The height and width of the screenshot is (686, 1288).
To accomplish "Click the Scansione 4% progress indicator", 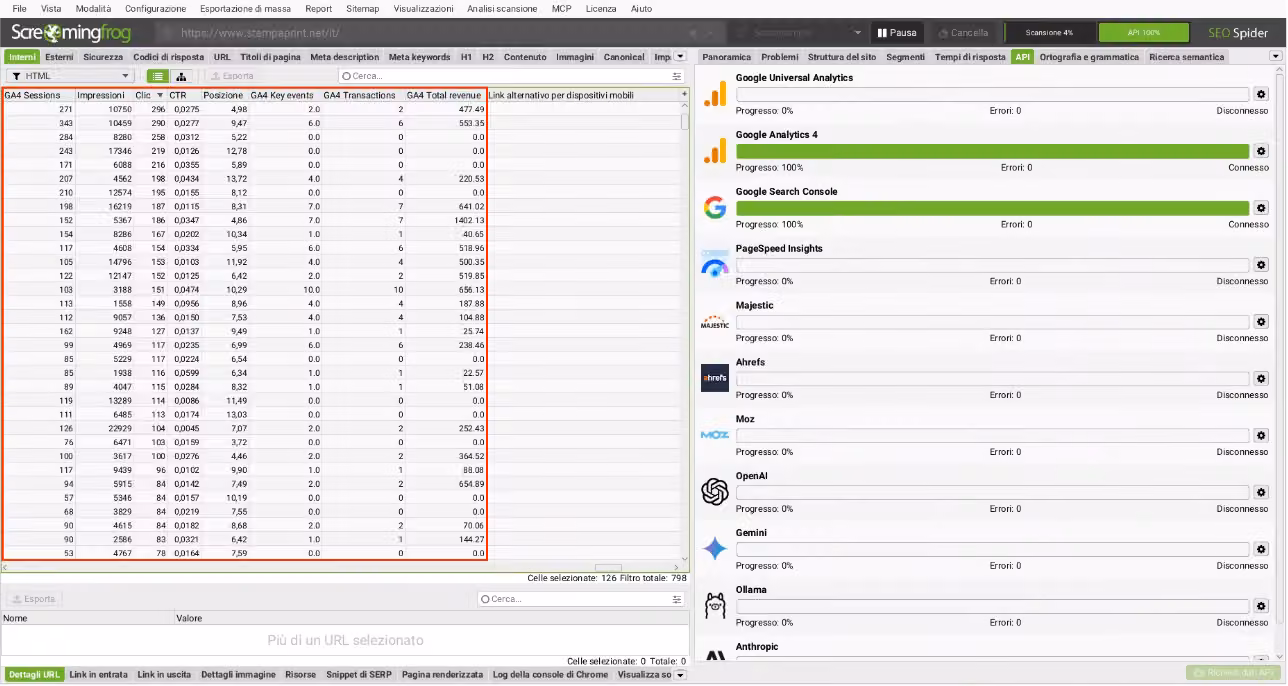I will [x=1048, y=33].
